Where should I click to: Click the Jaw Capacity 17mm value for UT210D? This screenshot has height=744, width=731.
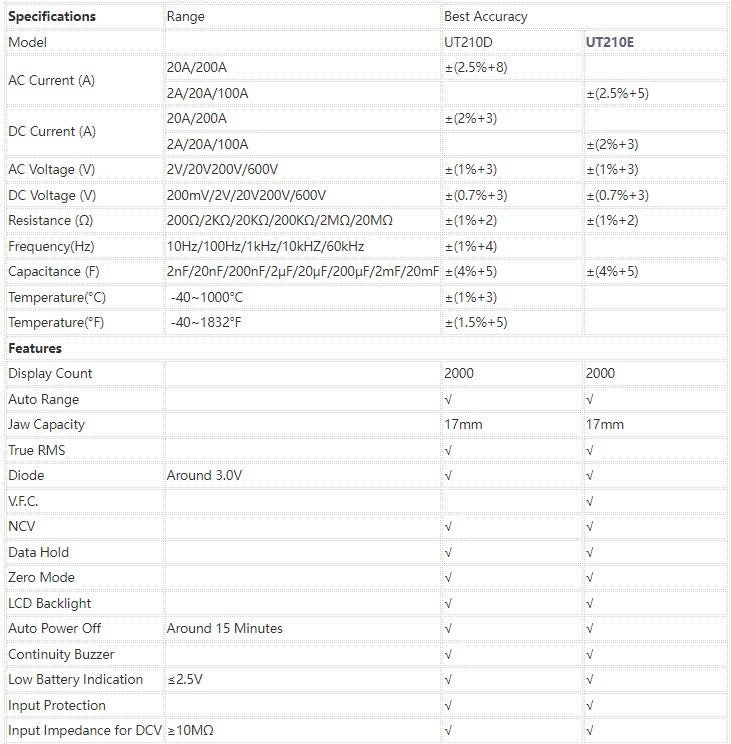click(463, 425)
